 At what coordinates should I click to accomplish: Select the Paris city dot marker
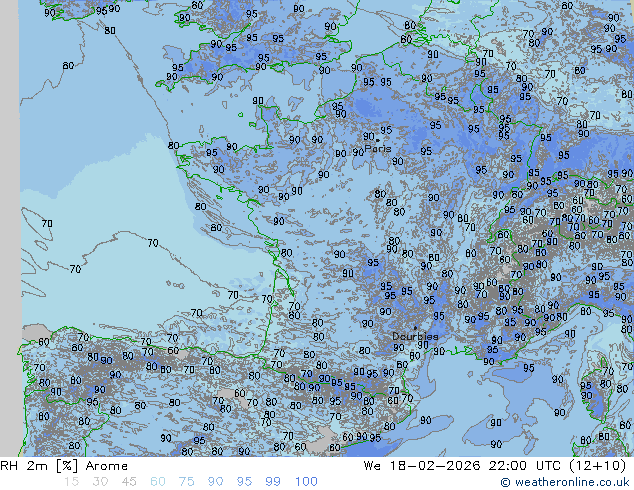point(378,139)
